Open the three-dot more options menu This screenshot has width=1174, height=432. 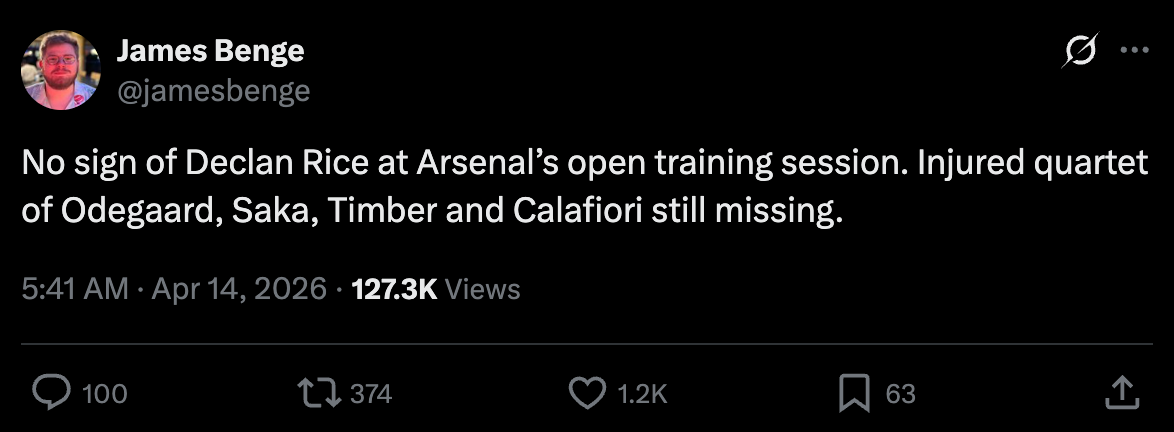pos(1135,52)
